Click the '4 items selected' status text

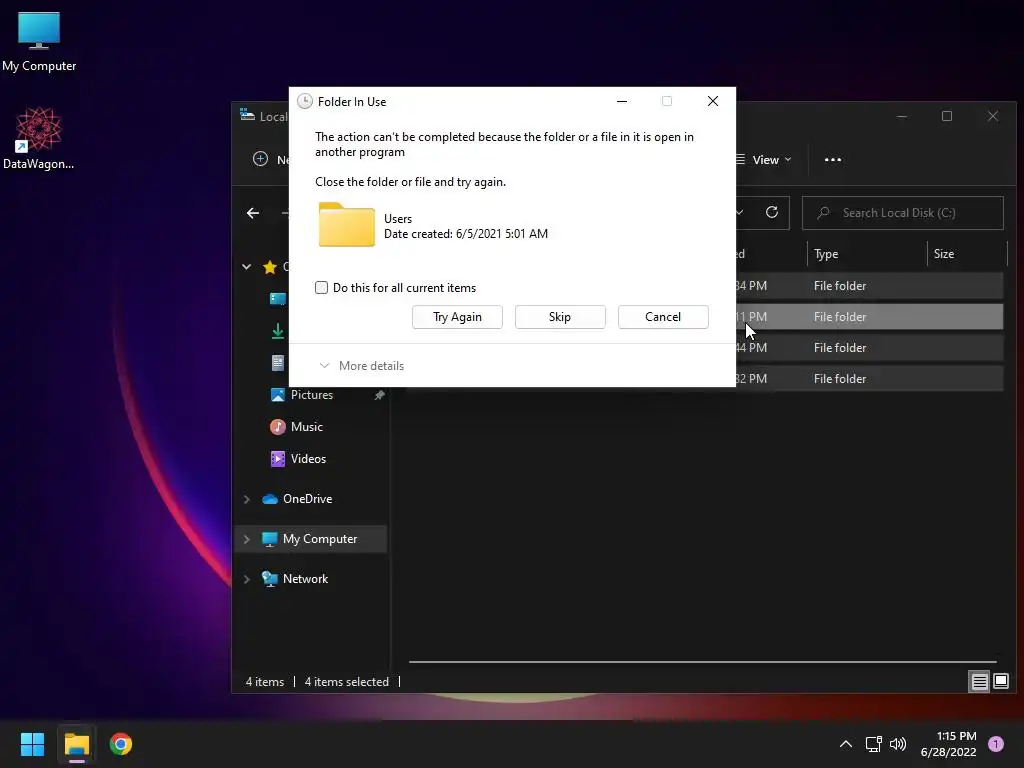pyautogui.click(x=347, y=682)
